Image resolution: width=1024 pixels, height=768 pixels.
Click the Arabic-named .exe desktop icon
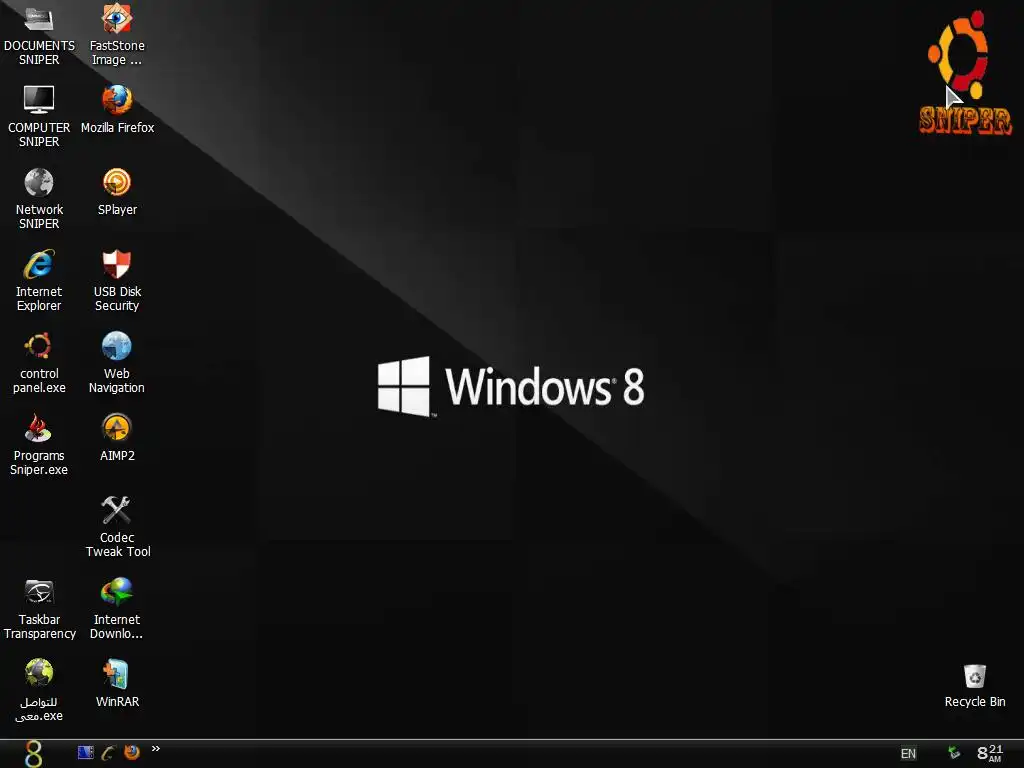(x=39, y=690)
